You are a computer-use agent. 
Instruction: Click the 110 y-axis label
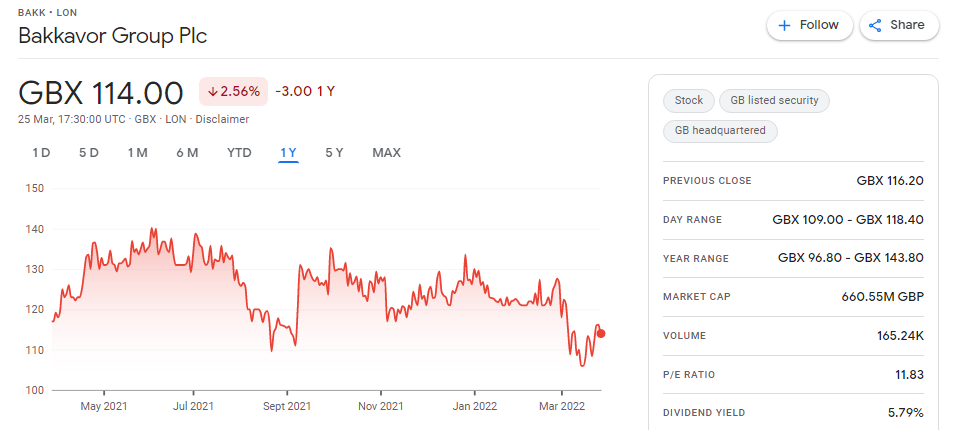37,350
